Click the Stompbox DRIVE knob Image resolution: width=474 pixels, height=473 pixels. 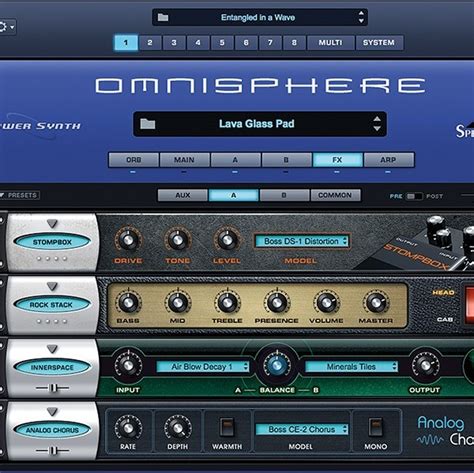point(128,240)
